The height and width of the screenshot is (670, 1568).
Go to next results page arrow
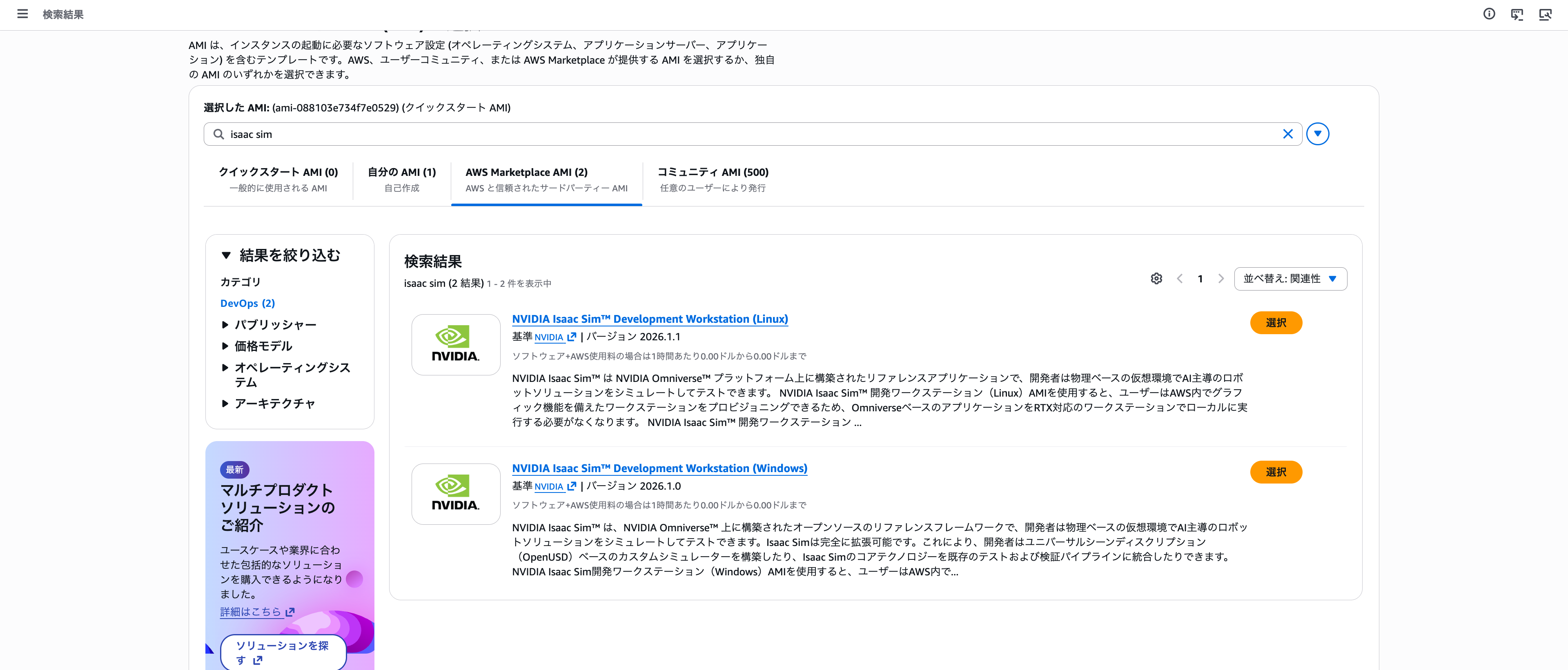point(1221,278)
